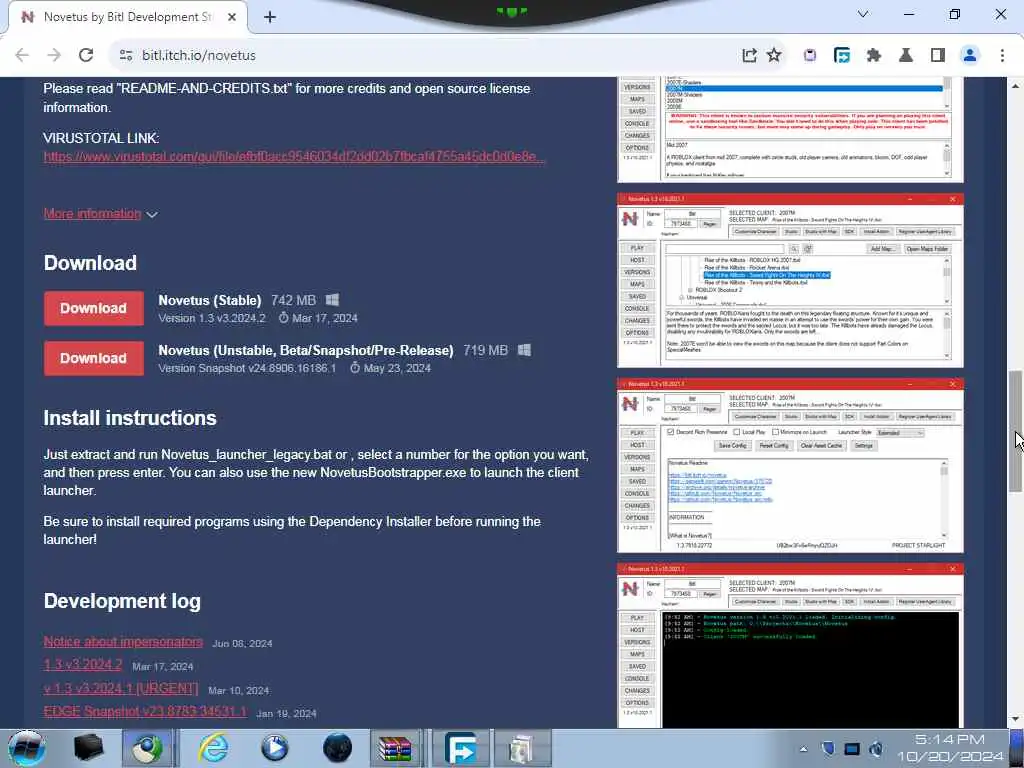Go forward in browser history
1024x768 pixels.
(54, 56)
